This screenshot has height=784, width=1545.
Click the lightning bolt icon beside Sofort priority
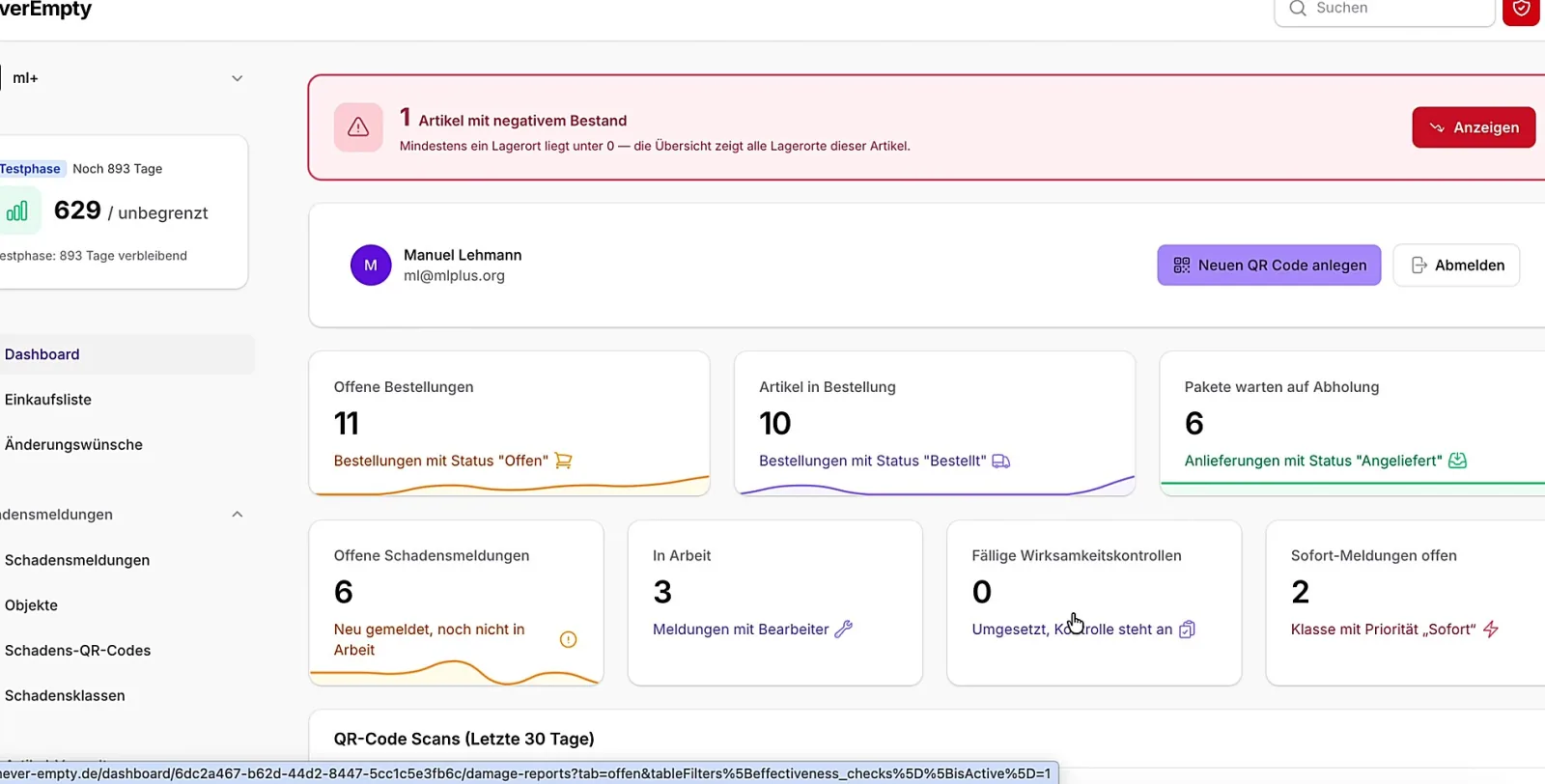pyautogui.click(x=1491, y=630)
